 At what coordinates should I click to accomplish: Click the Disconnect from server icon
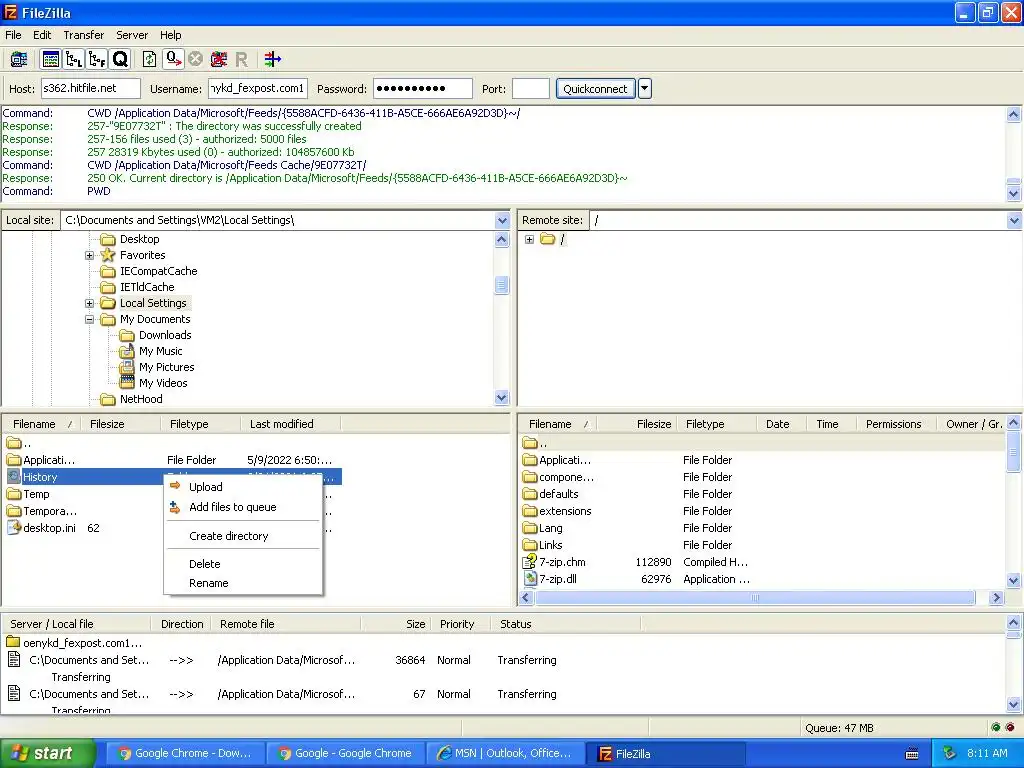(219, 59)
